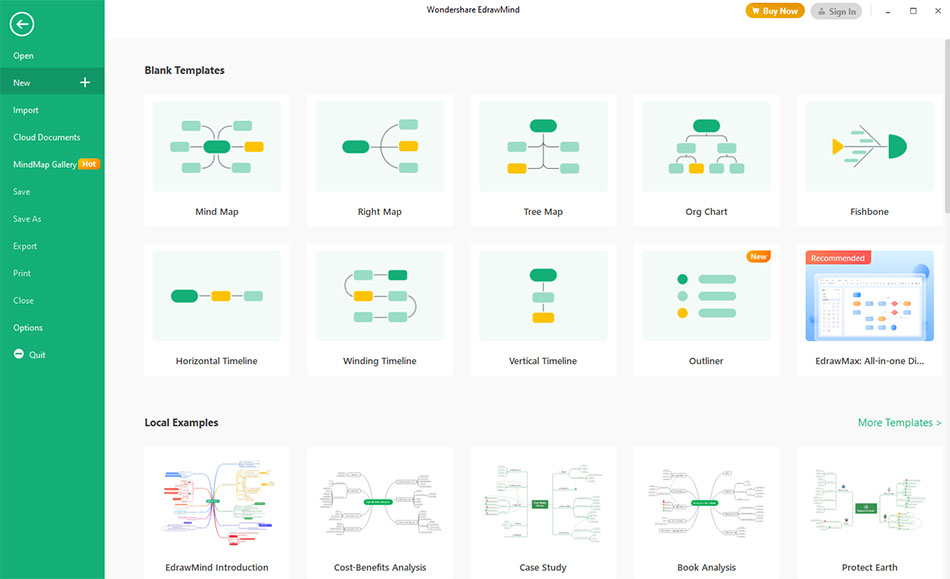
Task: Click the Quit minus-circle icon
Action: tap(19, 354)
